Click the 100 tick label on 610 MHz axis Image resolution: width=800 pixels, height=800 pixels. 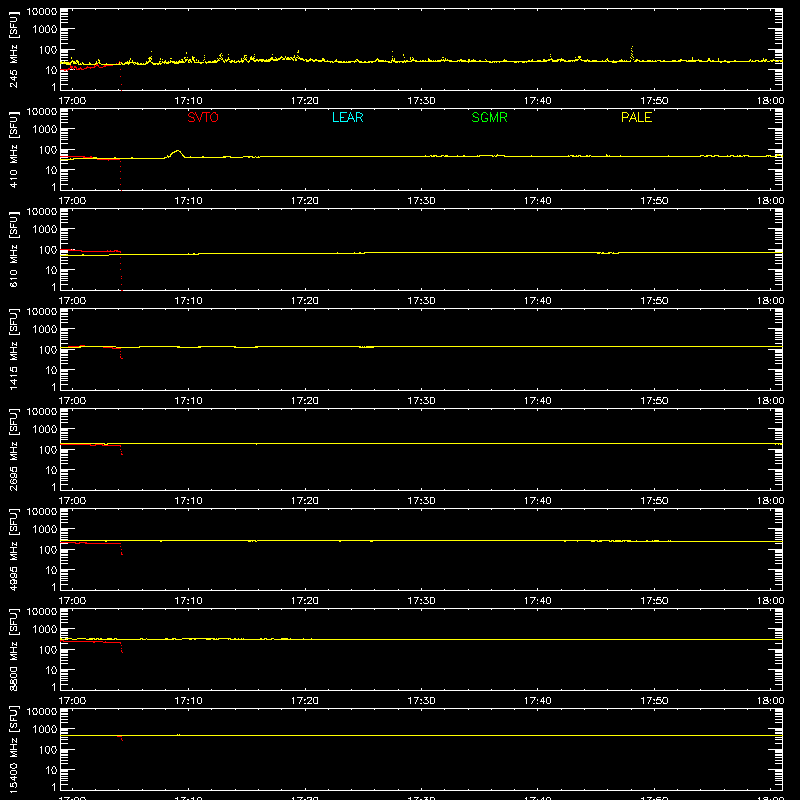48,249
